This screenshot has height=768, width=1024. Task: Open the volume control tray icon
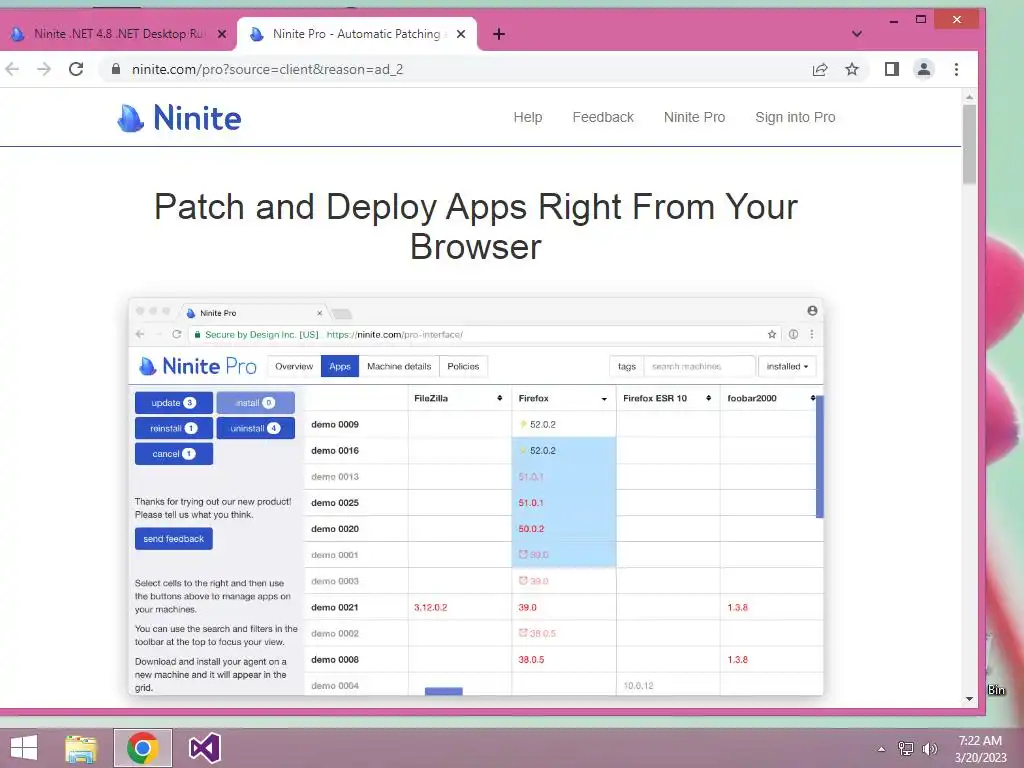930,749
